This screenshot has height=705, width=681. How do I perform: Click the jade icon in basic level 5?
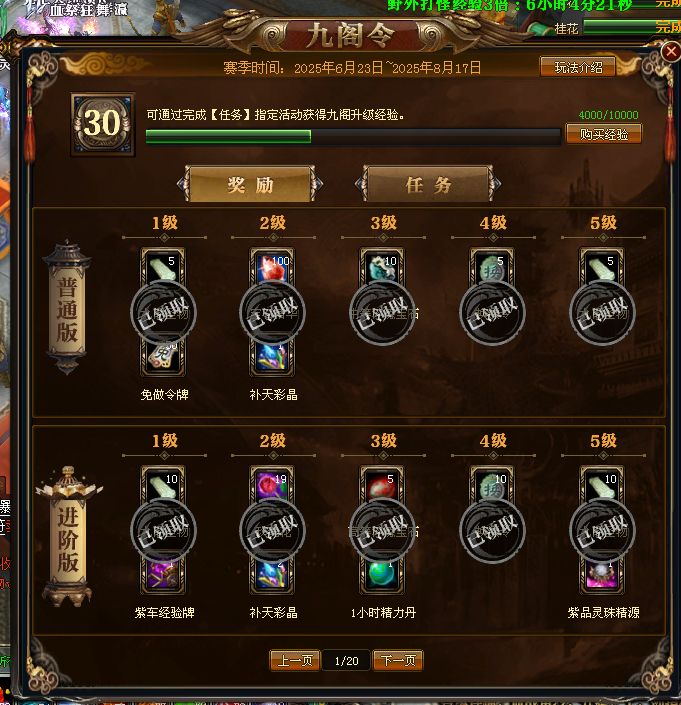pyautogui.click(x=601, y=268)
